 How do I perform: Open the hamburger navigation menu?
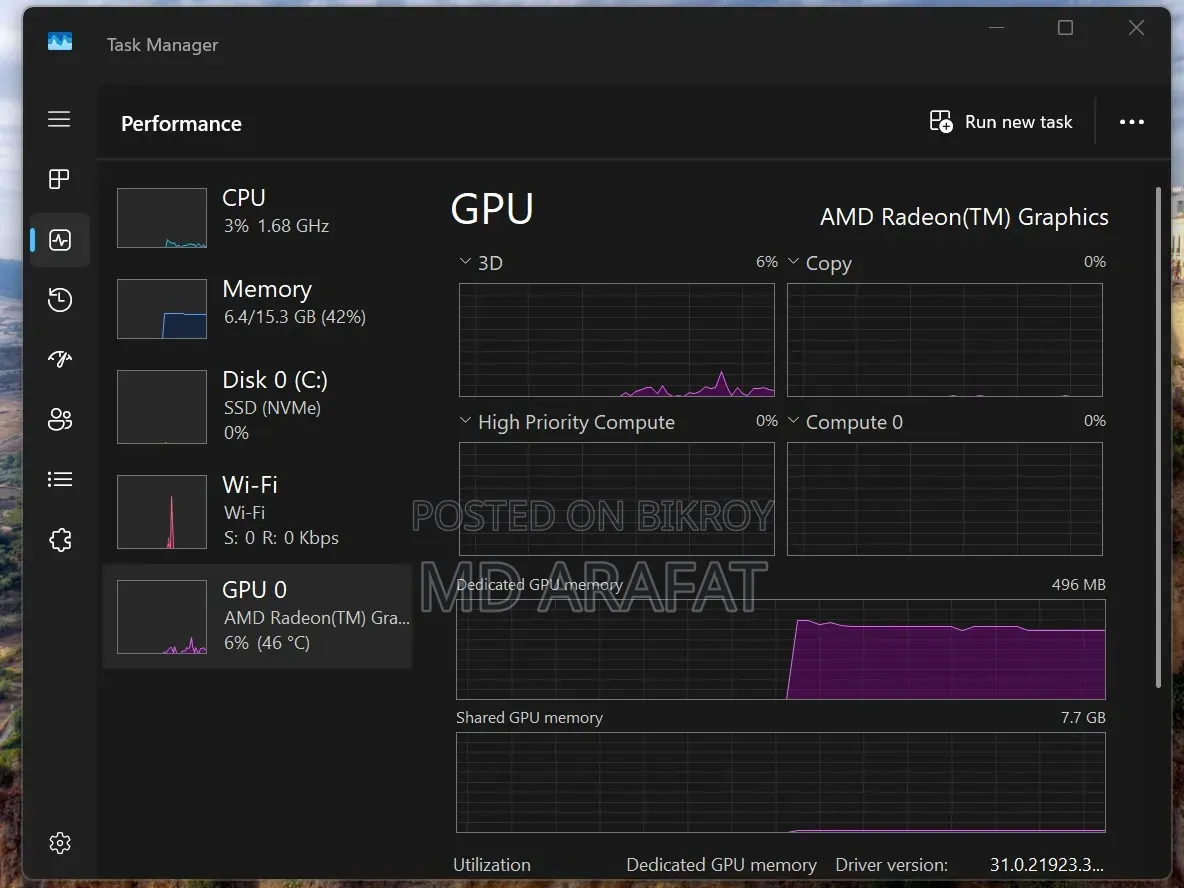tap(59, 119)
